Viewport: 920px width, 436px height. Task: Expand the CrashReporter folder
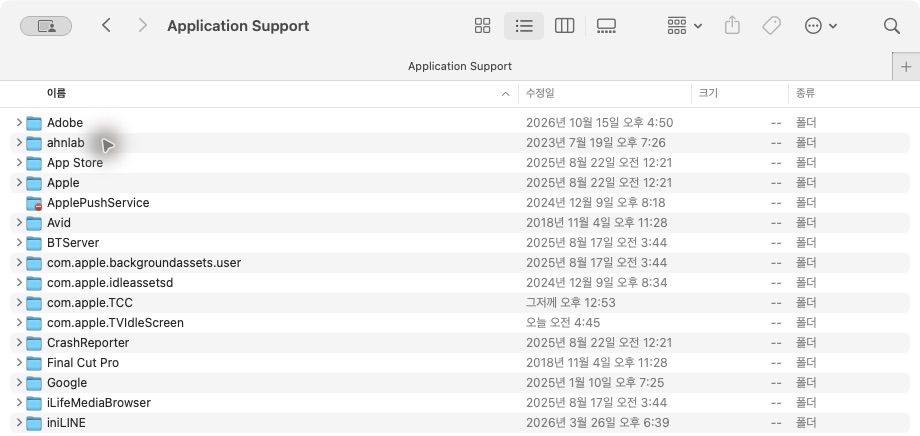coord(19,343)
